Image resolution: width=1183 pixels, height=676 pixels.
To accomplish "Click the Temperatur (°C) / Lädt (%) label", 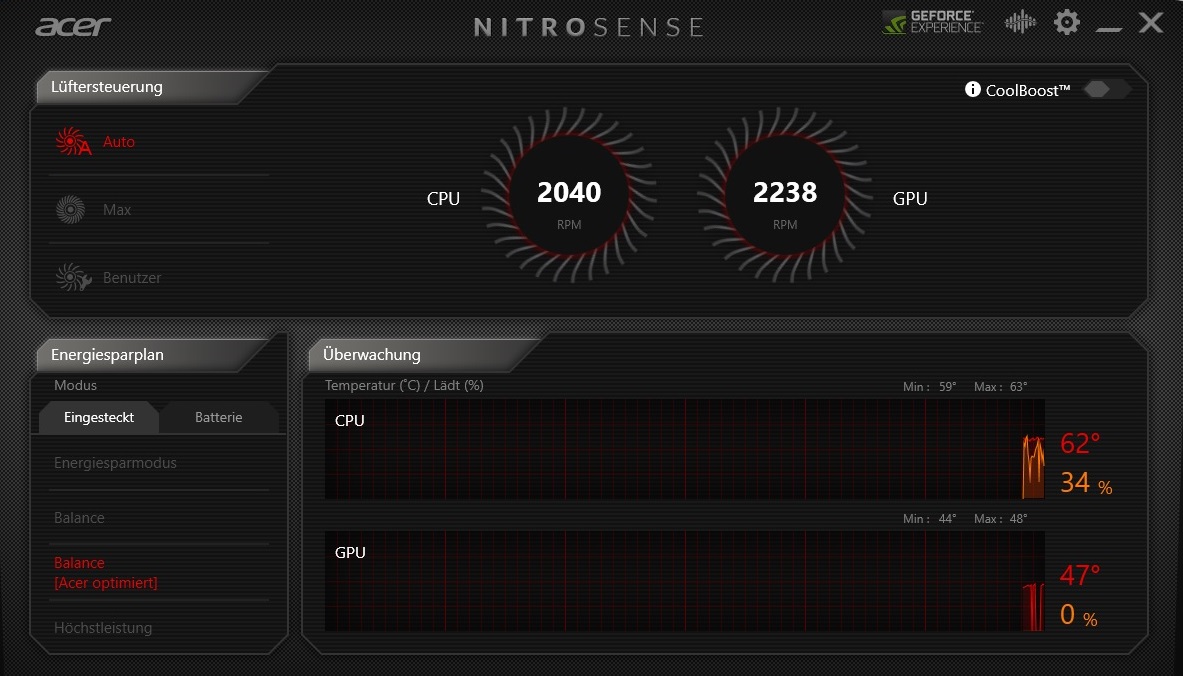I will [x=404, y=386].
